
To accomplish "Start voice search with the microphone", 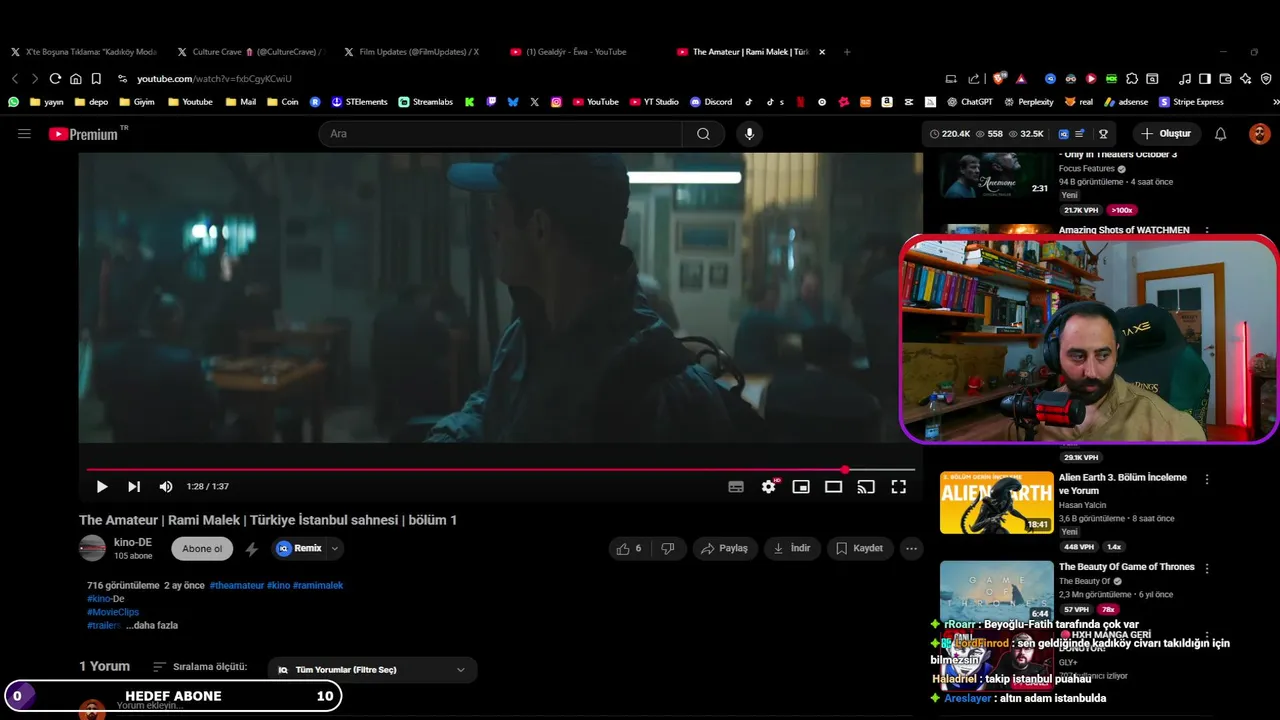I will coord(749,134).
